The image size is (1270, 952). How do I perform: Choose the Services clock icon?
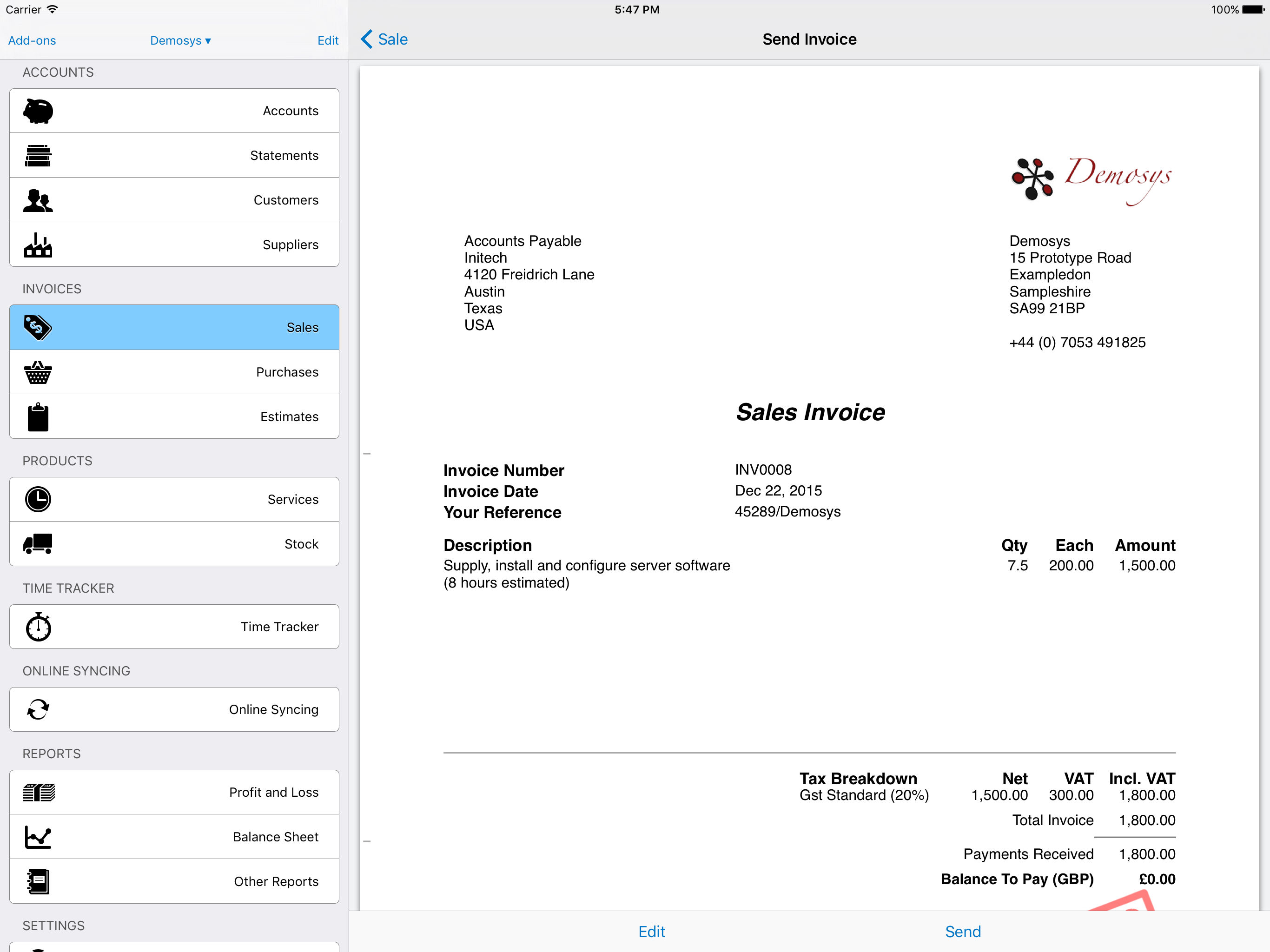coord(38,500)
